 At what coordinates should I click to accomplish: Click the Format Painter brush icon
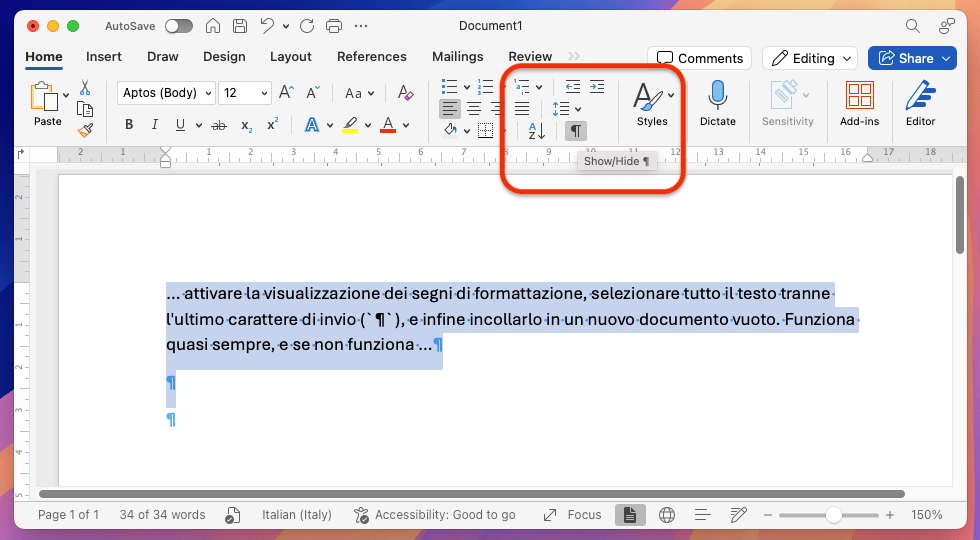(85, 129)
